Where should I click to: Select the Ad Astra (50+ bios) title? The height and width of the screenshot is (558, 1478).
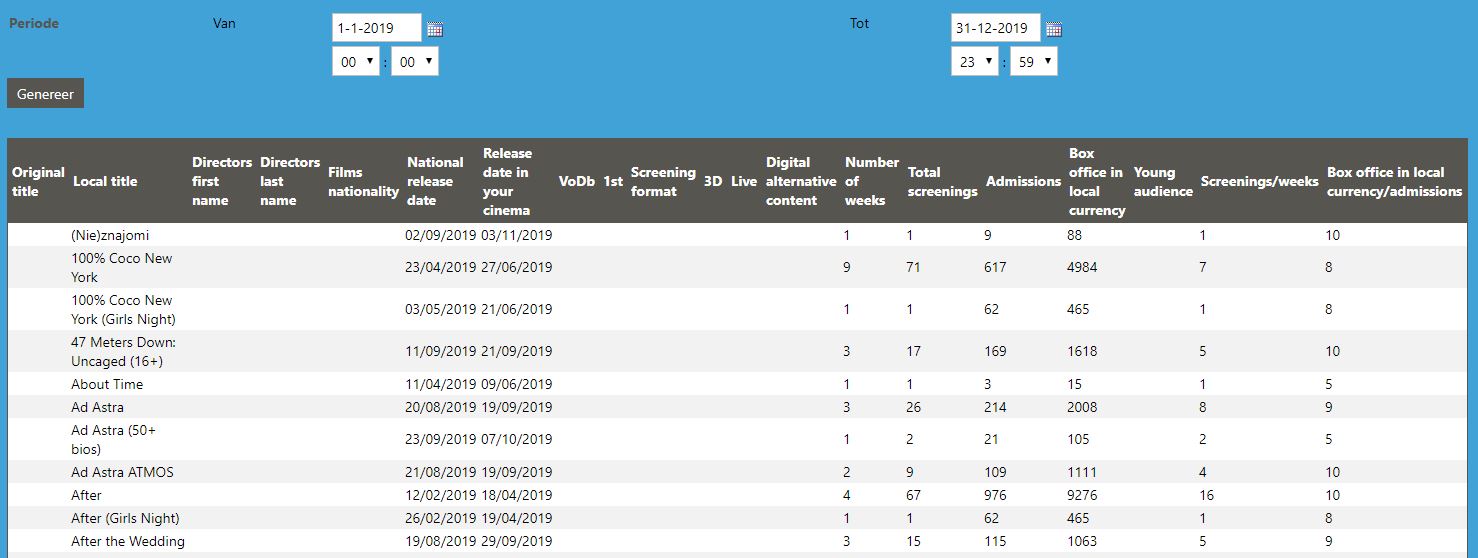(113, 440)
